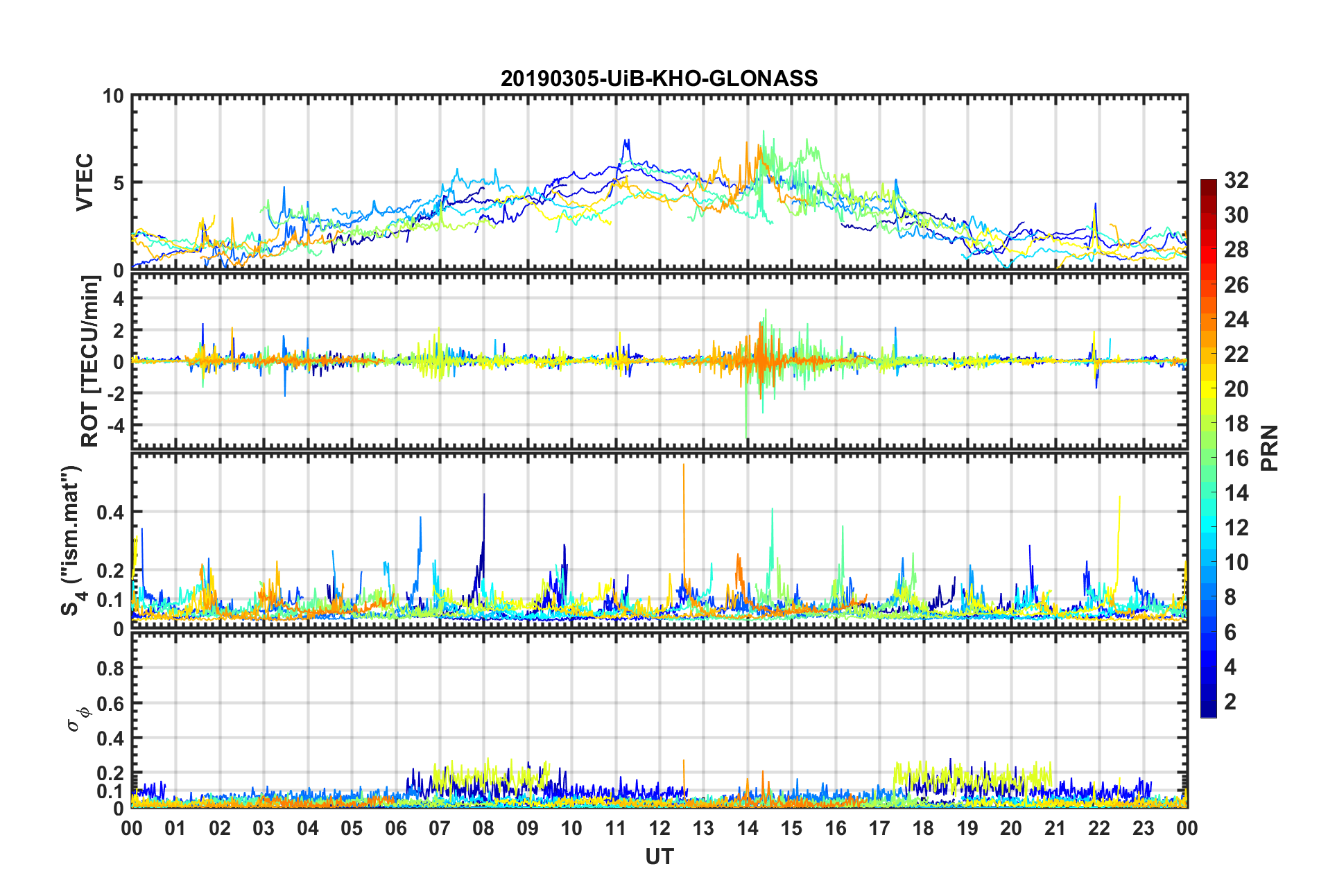
Task: Click sigma phi axis tick label 0.6
Action: click(111, 703)
